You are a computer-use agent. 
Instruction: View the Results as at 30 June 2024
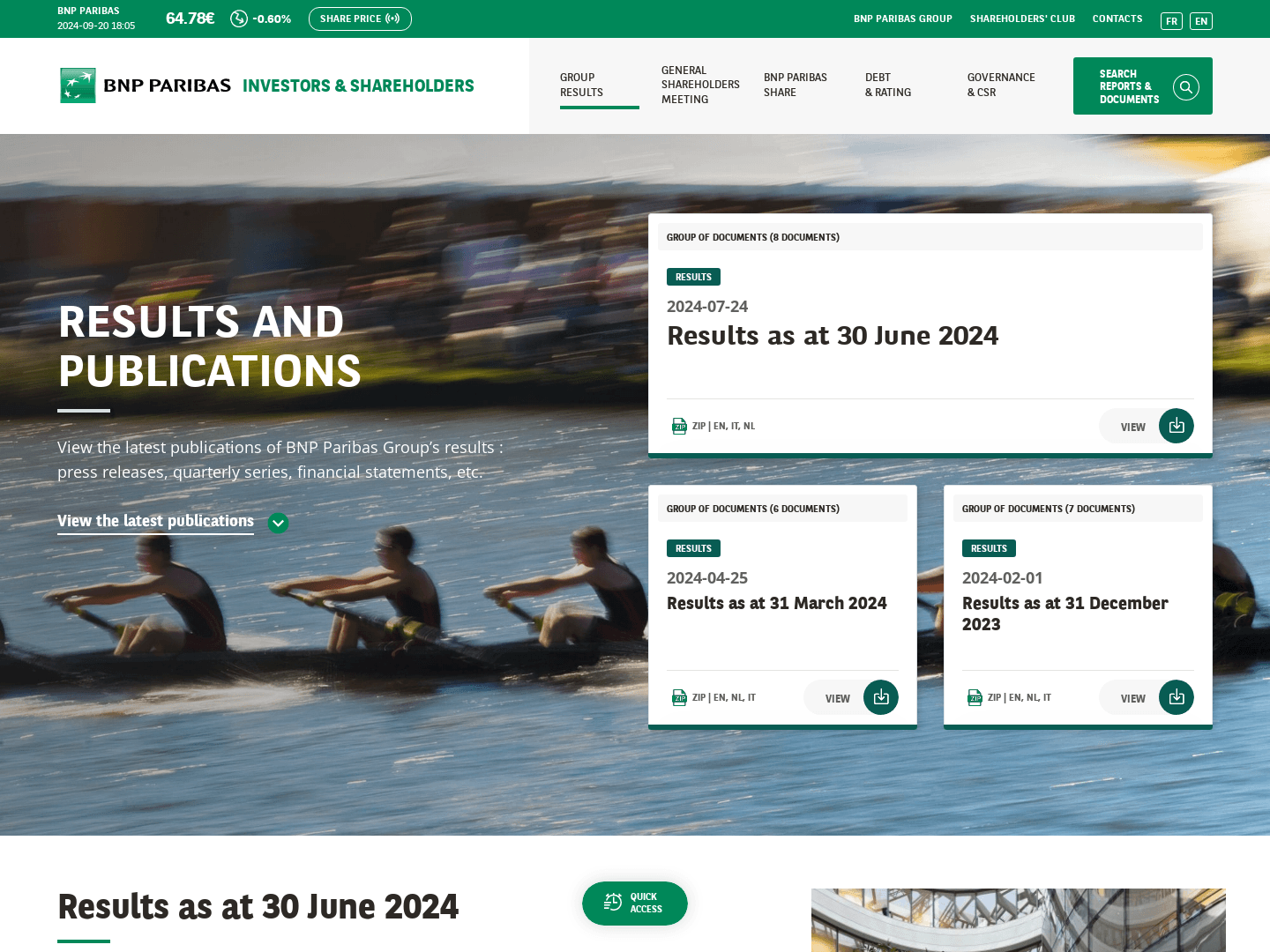tap(1132, 427)
